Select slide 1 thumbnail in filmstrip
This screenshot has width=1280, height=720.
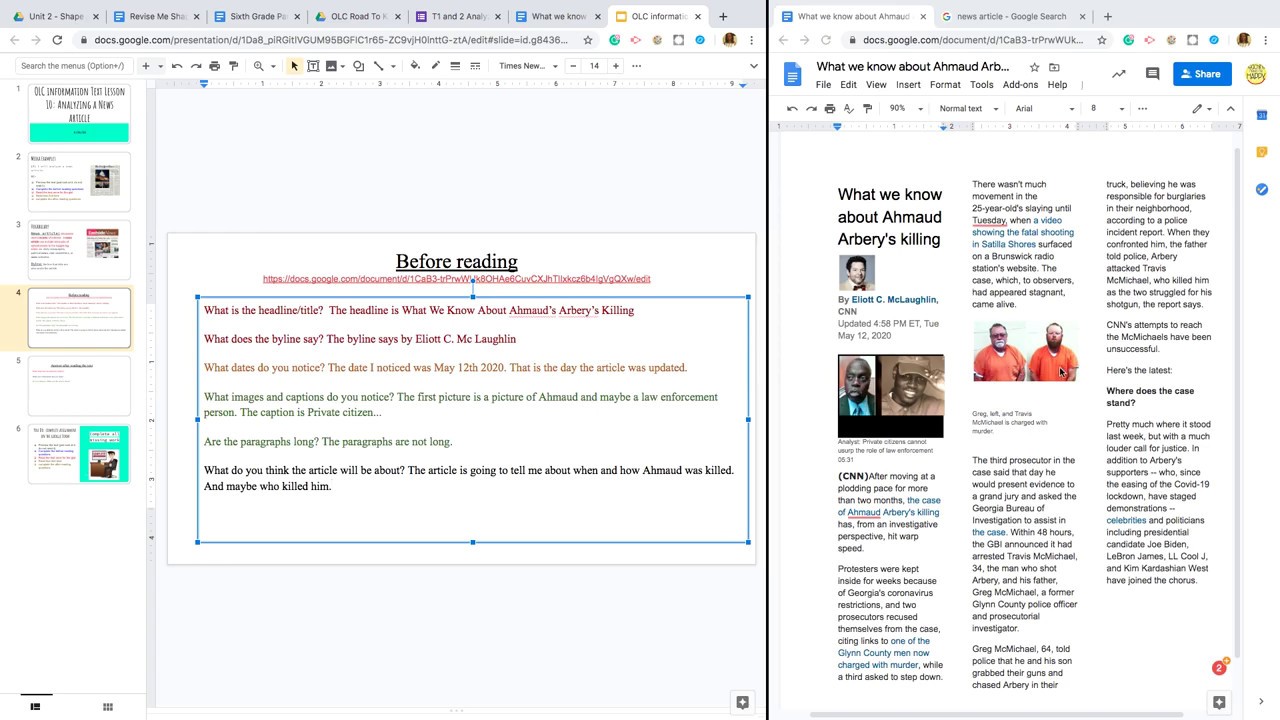(79, 114)
